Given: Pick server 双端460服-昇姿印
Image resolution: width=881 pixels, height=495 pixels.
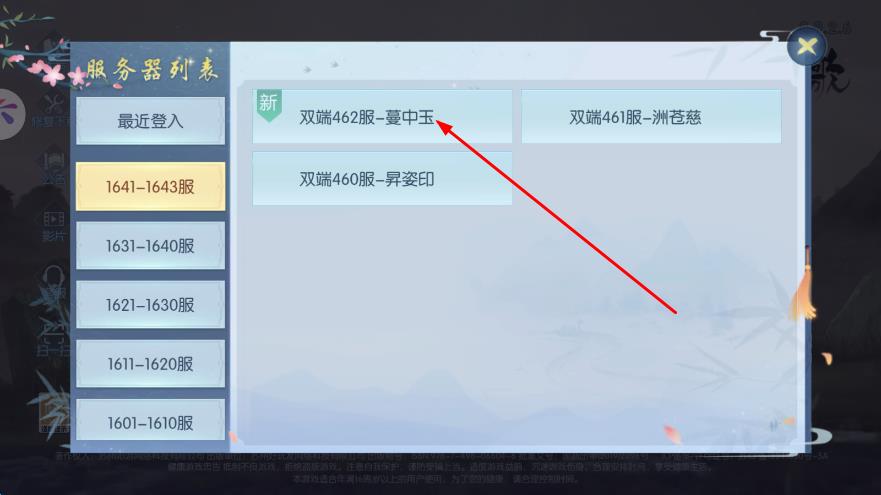Looking at the screenshot, I should point(382,179).
